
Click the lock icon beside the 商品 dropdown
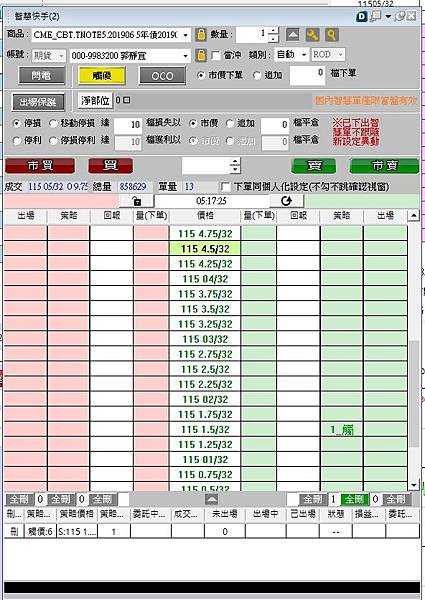coord(201,35)
